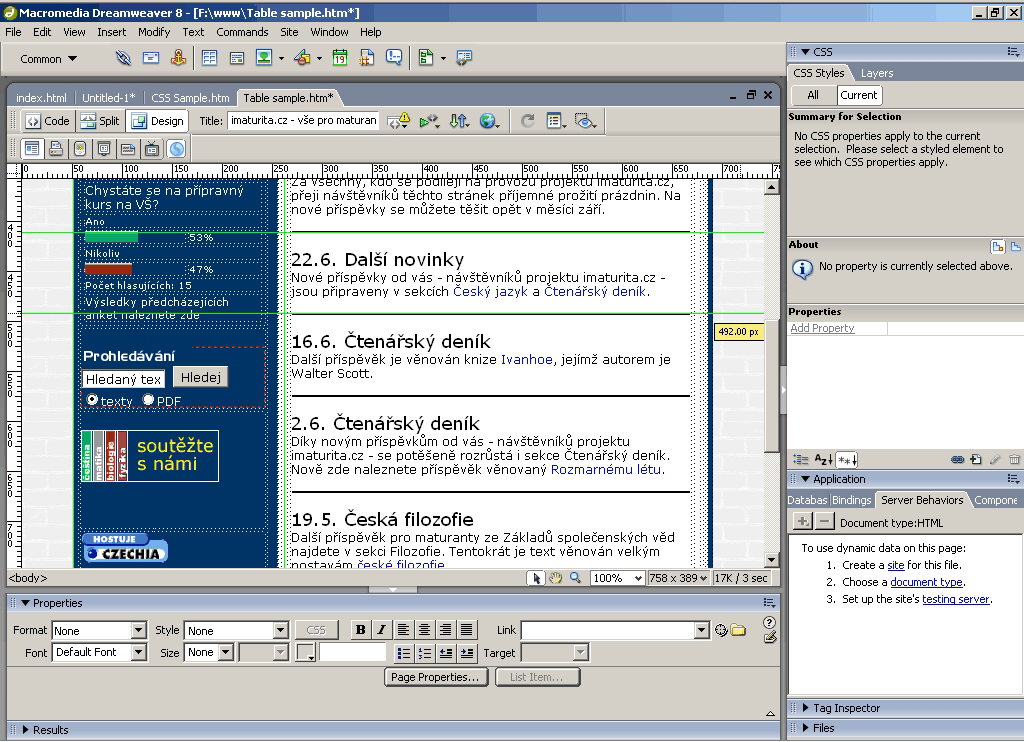This screenshot has width=1024, height=742.
Task: Toggle unordered list formatting
Action: click(404, 653)
